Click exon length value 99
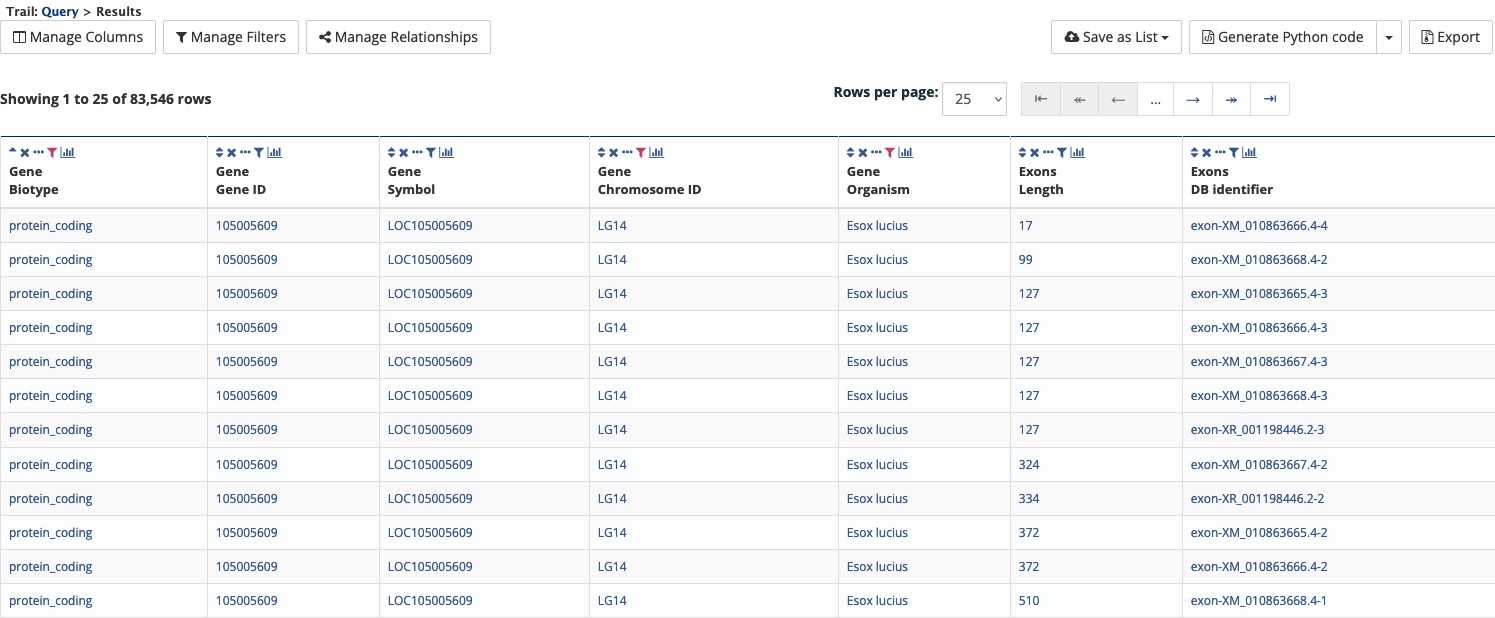The image size is (1495, 618). (x=1026, y=259)
